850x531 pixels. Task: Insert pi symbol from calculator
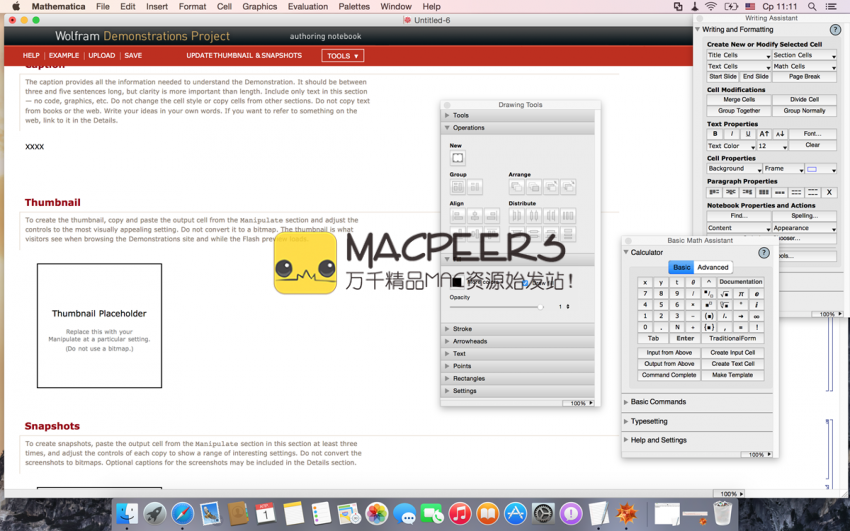point(740,294)
